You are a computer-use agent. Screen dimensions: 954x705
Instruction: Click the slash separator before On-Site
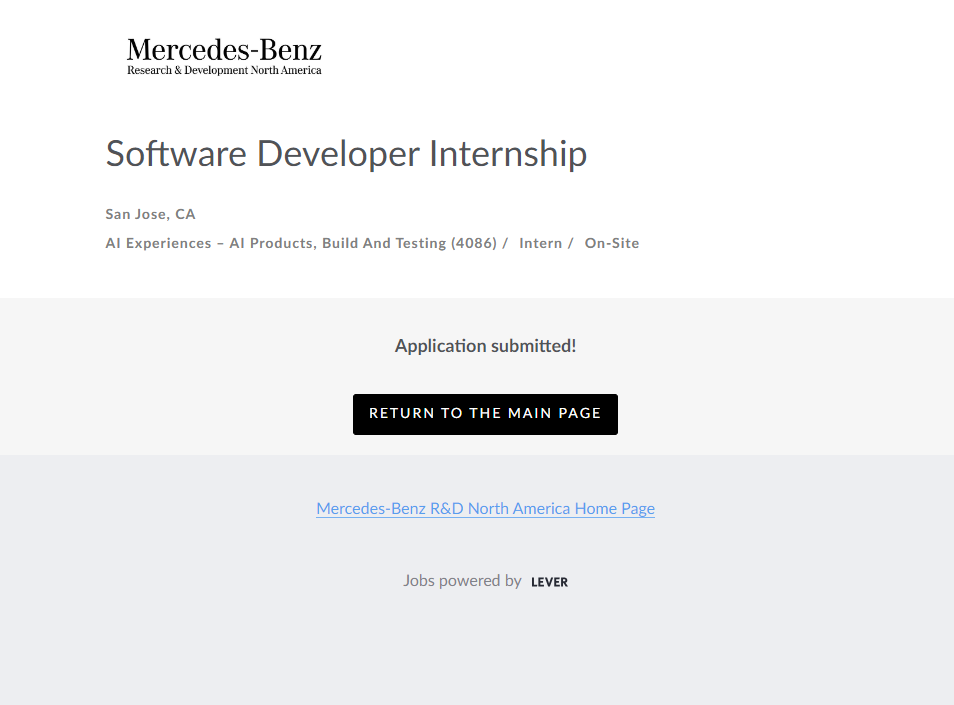tap(571, 243)
